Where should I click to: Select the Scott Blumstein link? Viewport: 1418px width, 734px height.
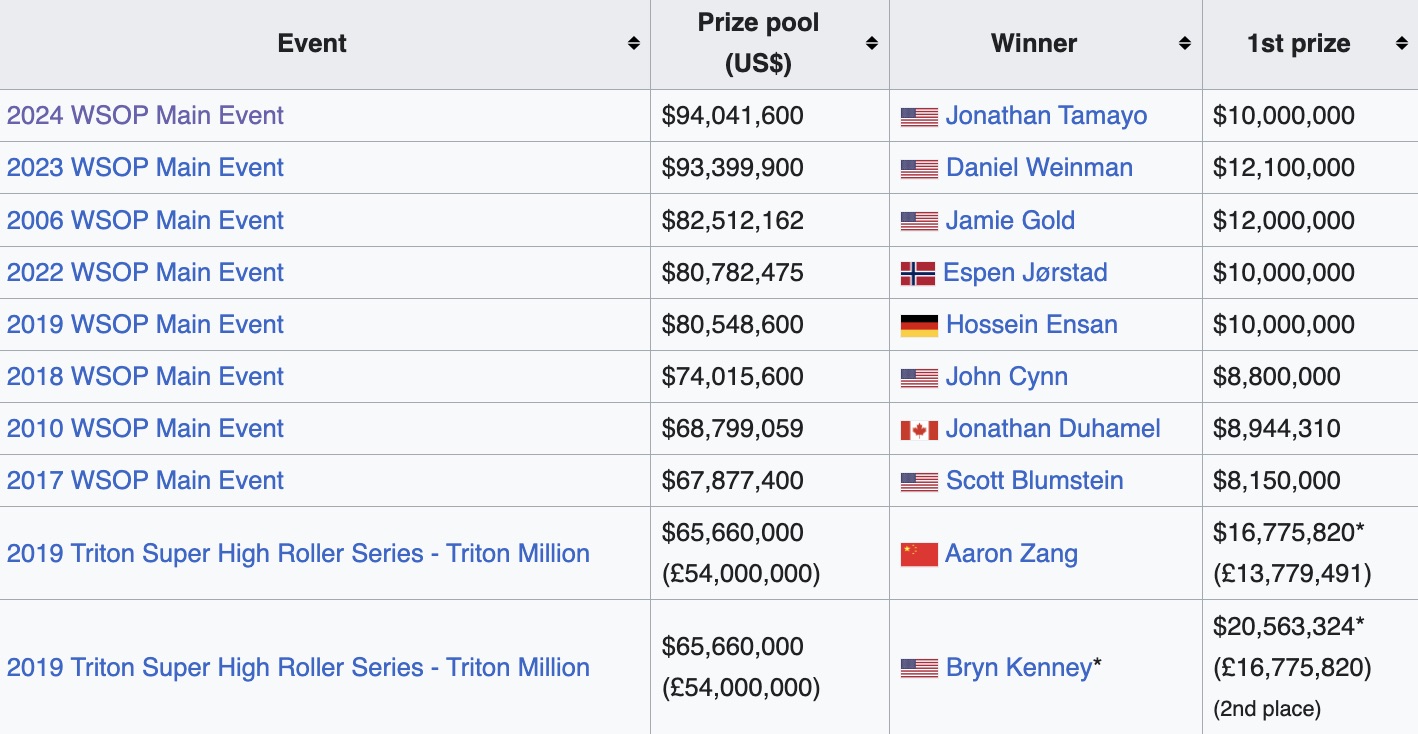[x=1034, y=481]
